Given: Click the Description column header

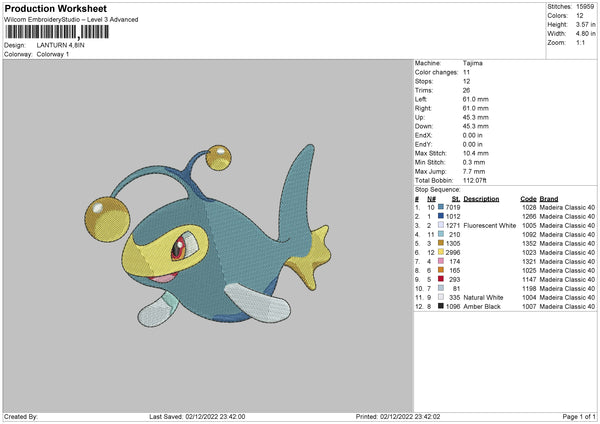Looking at the screenshot, I should 481,198.
